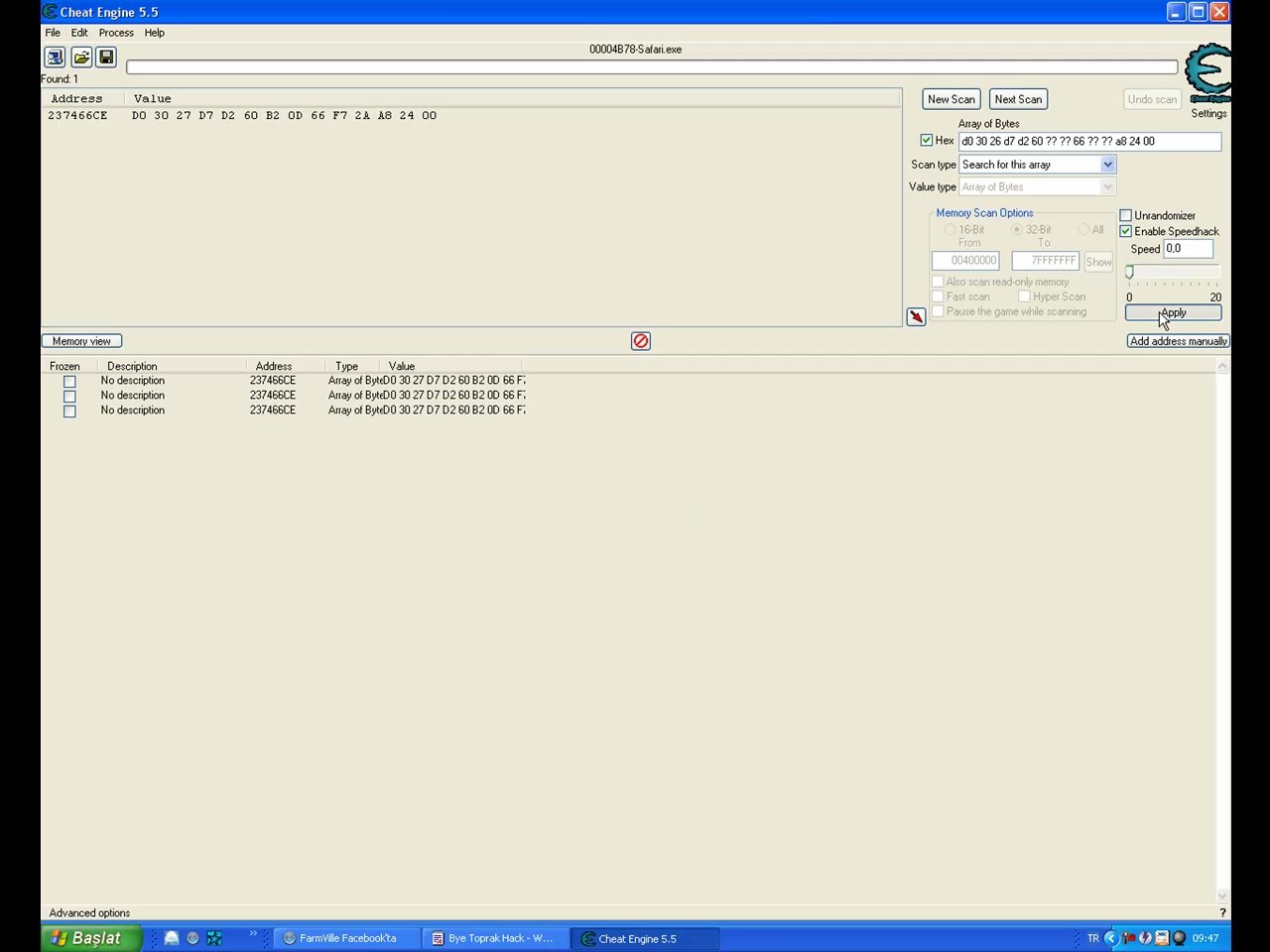Select the first No description row
Screen dimensions: 1270x952
tap(133, 381)
